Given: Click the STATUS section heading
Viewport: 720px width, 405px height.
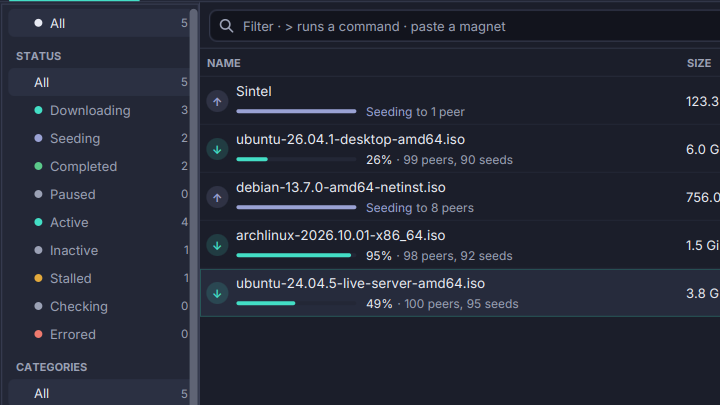Looking at the screenshot, I should 39,56.
